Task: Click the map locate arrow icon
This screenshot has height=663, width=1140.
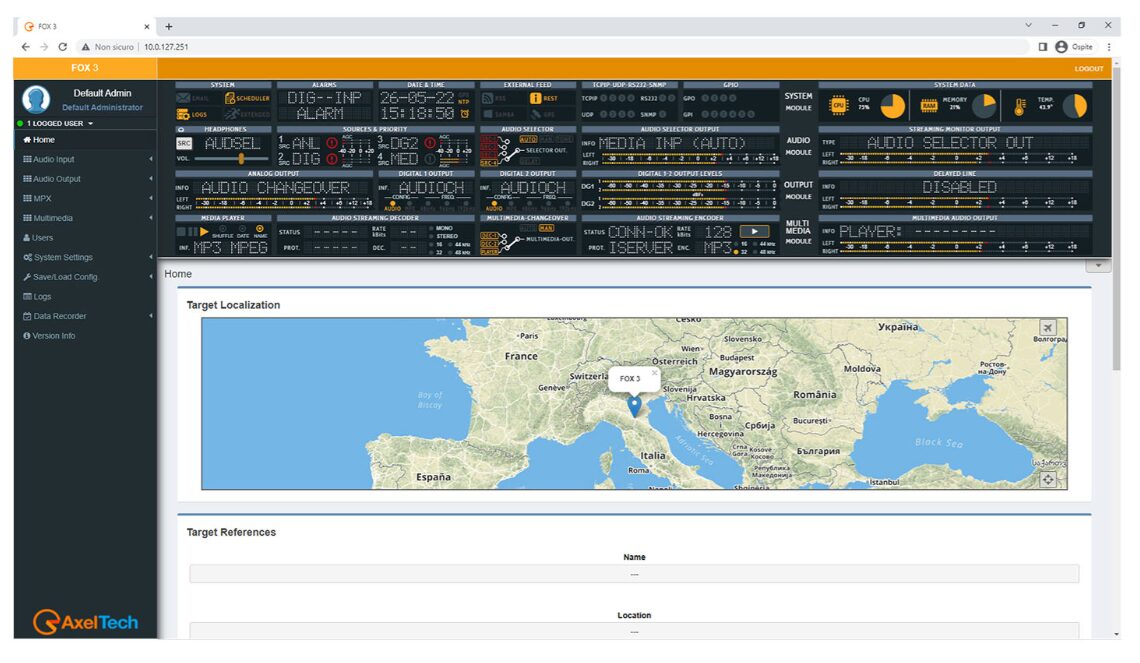Action: pos(1048,327)
